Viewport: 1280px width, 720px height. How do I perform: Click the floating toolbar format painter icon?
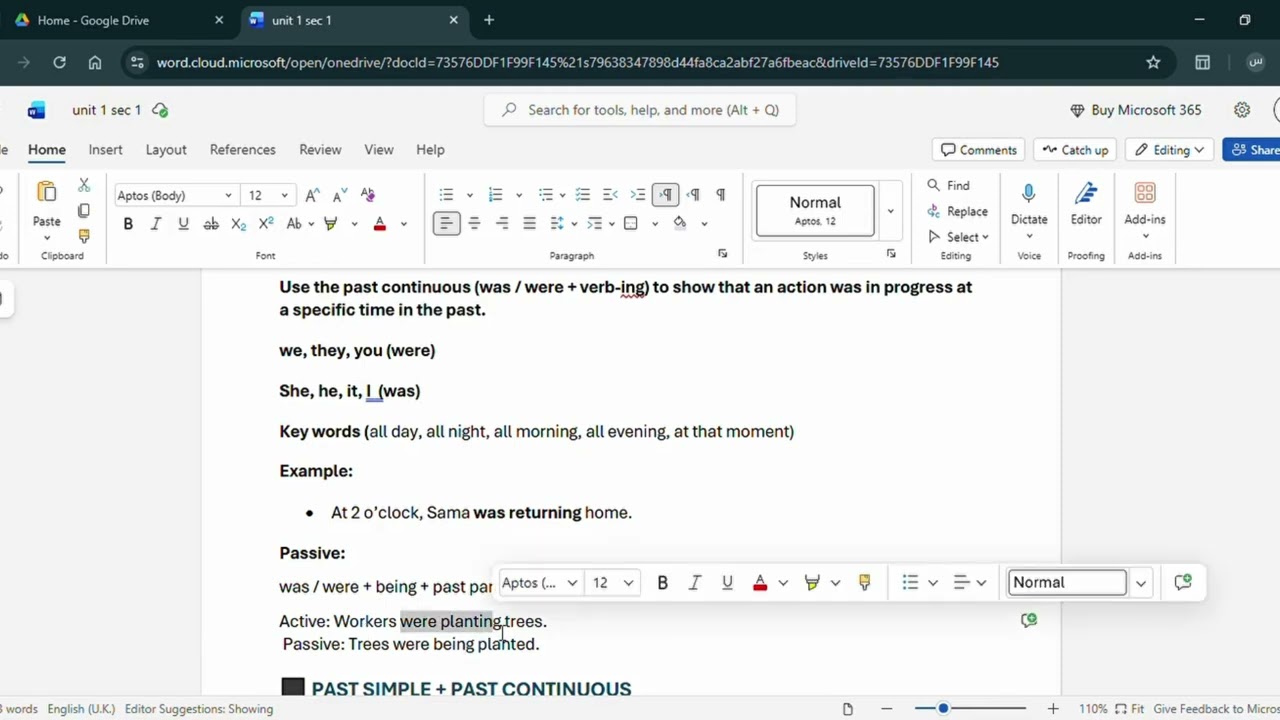click(x=865, y=582)
